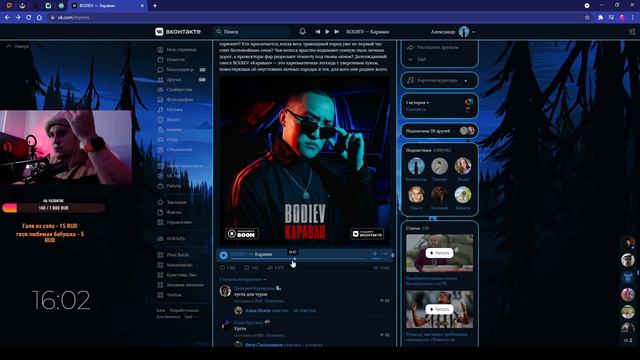Click ВКонтакте badge on album cover
Image resolution: width=640 pixels, height=360 pixels.
pyautogui.click(x=367, y=233)
